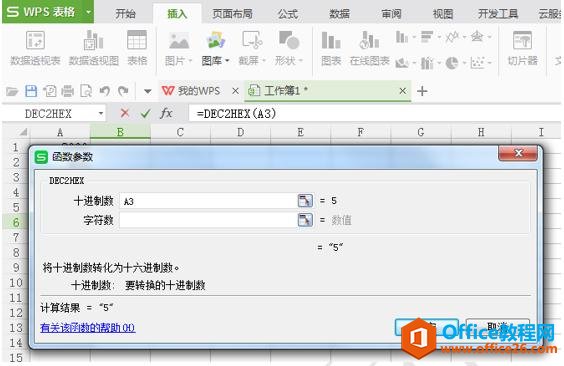Click the Screenshot (截屏) icon
Viewport: 564px width, 366px height.
tap(252, 40)
